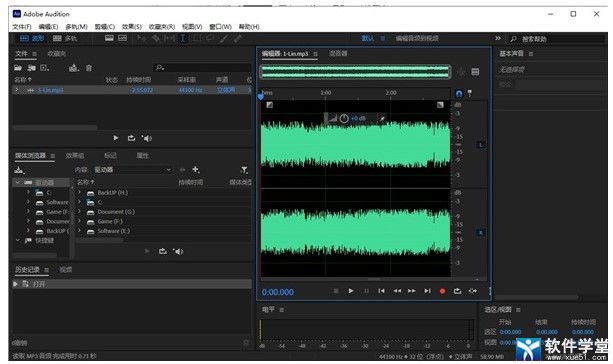Select the Time Selection (I-beam) tool
The height and width of the screenshot is (364, 613).
click(x=182, y=38)
